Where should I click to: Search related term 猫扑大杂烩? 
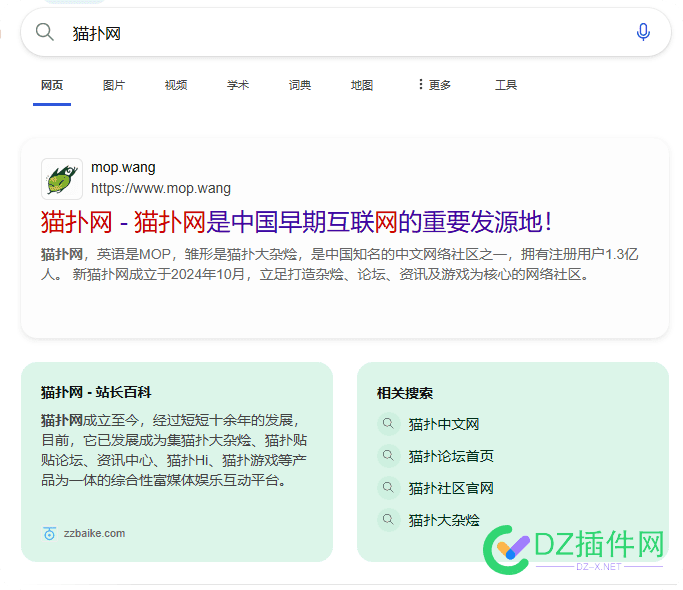444,520
